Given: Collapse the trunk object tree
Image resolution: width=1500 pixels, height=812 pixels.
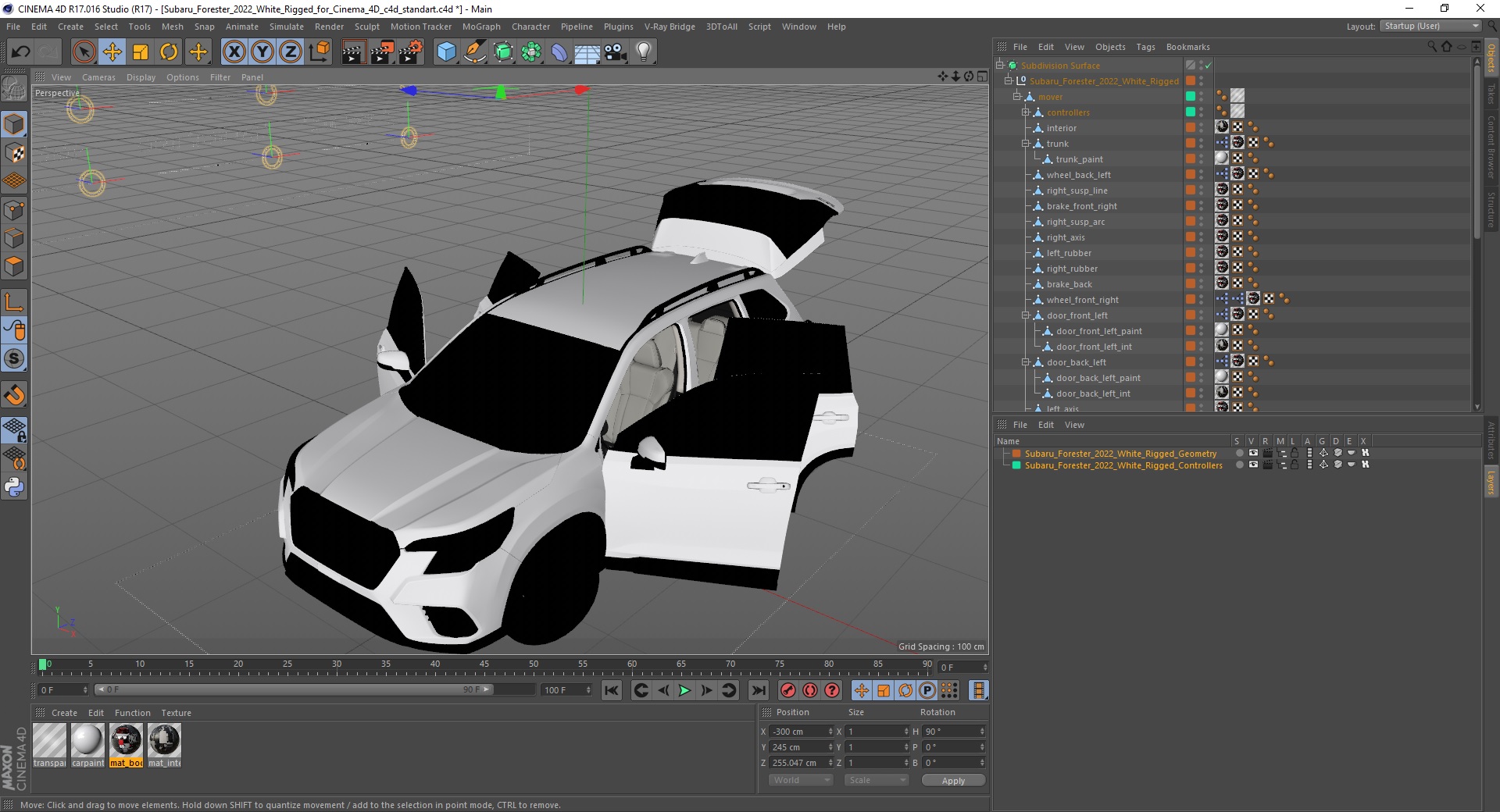Looking at the screenshot, I should coord(1026,144).
